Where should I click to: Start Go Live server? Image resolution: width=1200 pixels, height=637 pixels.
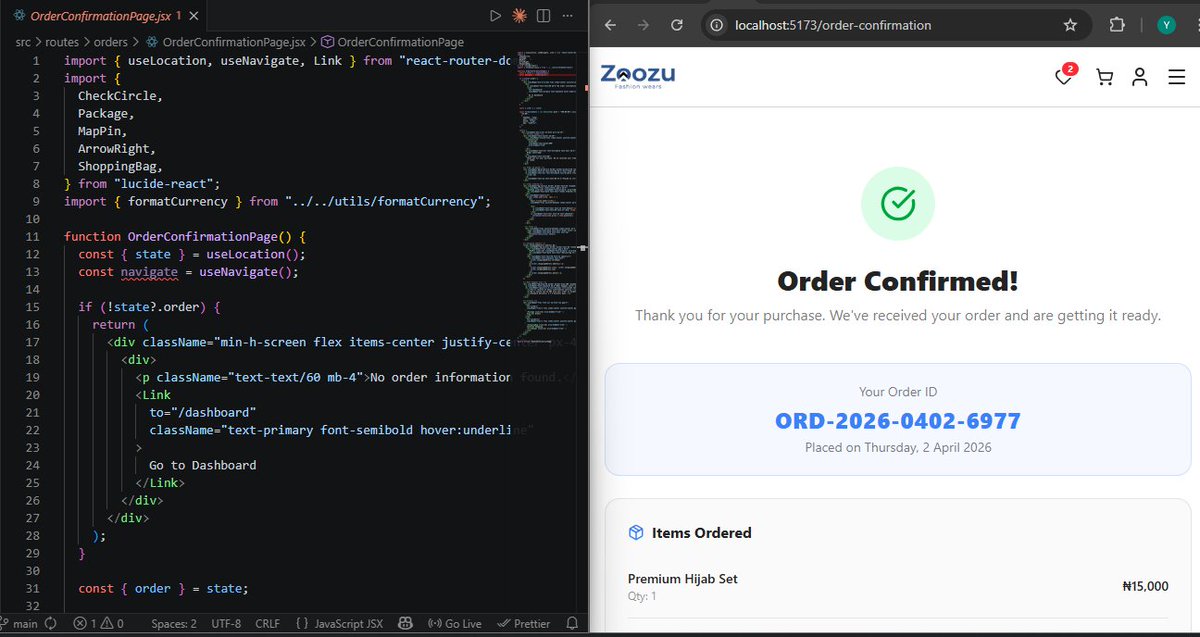click(454, 624)
